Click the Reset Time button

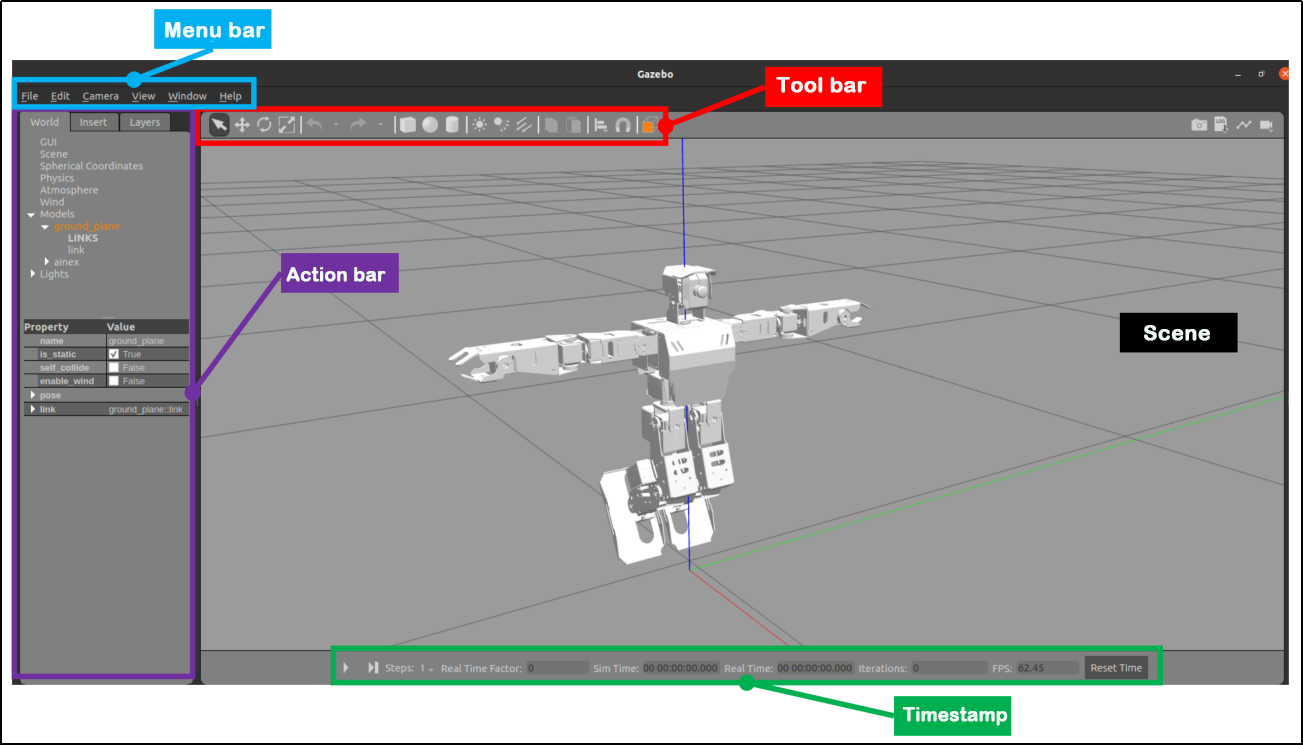pyautogui.click(x=1116, y=668)
